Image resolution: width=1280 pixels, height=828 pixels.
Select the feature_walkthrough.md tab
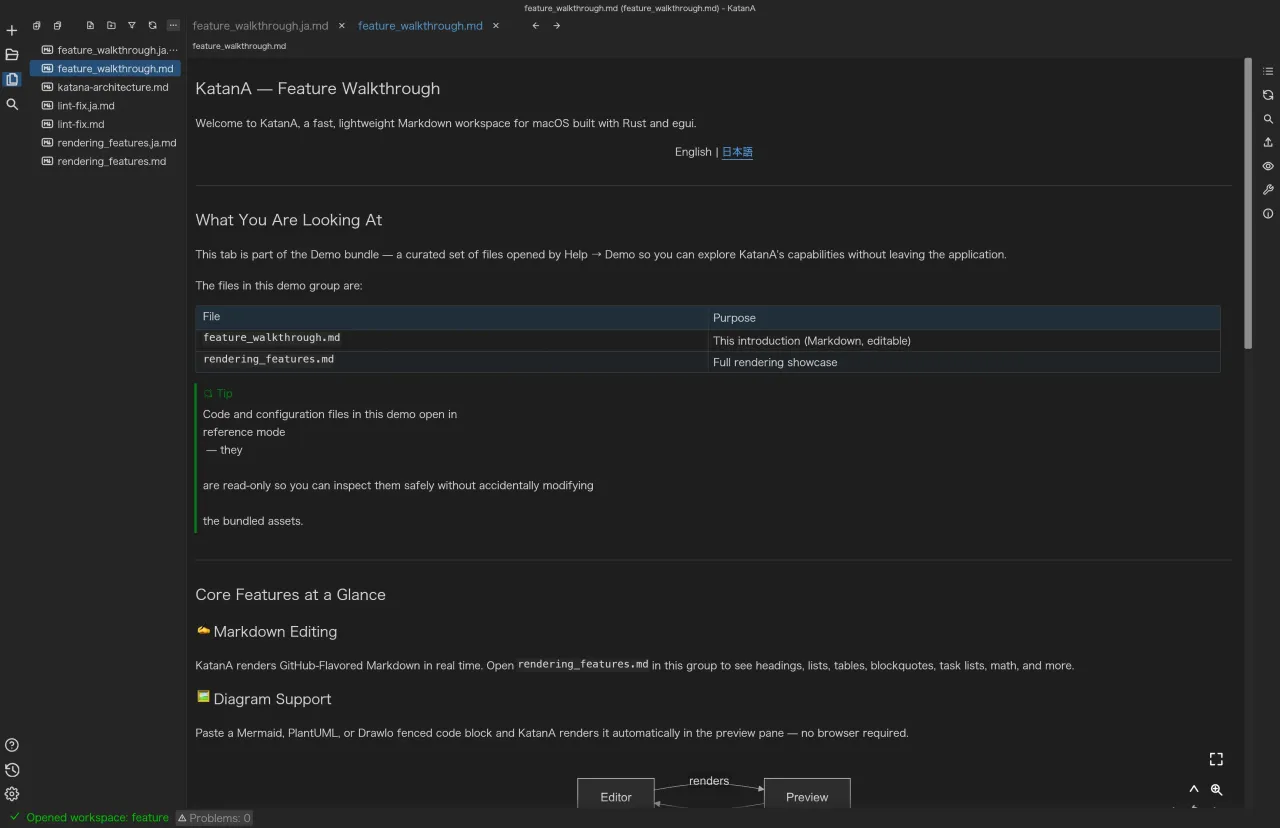tap(420, 26)
